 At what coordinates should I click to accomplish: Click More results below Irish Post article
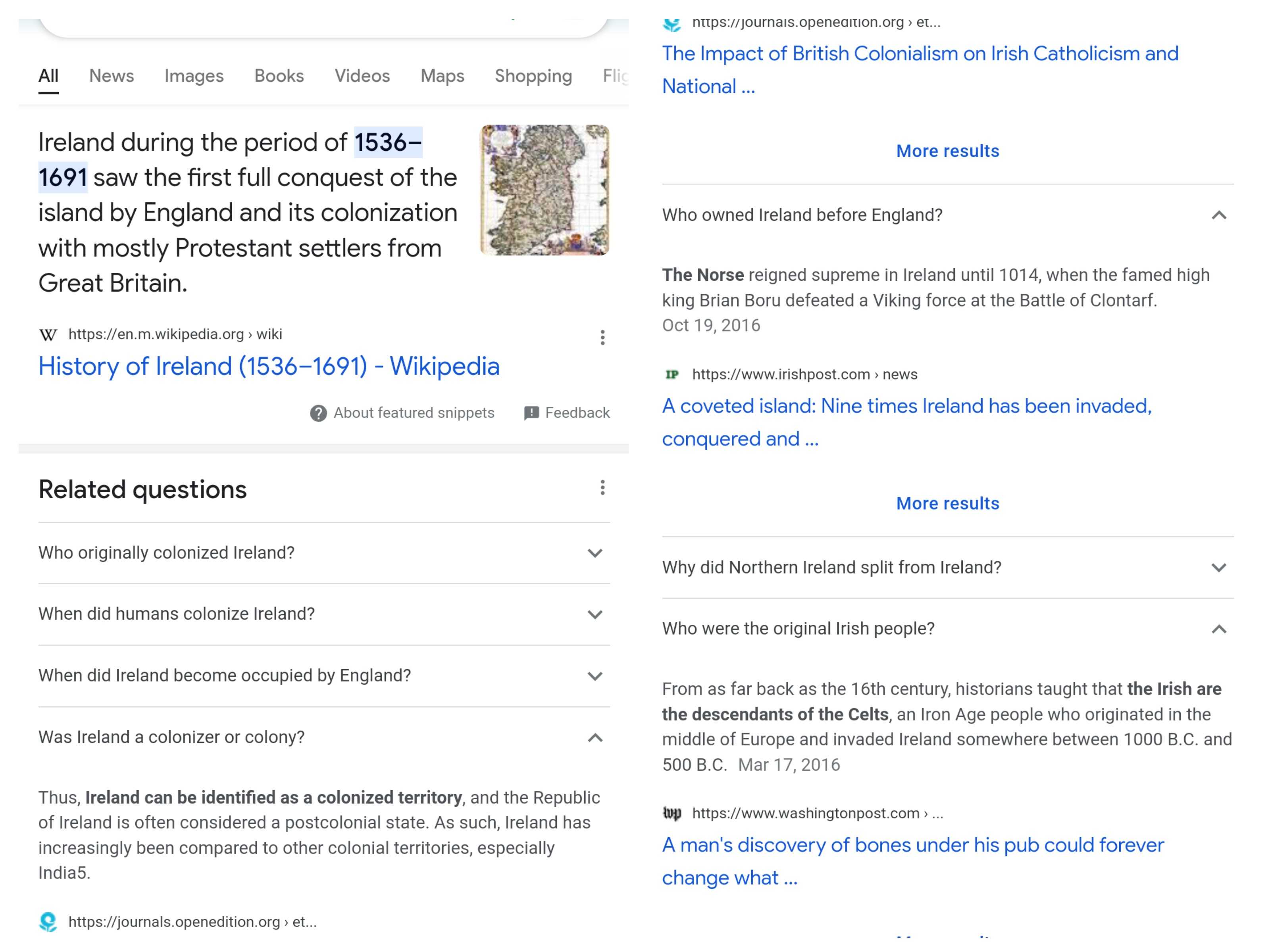tap(947, 503)
